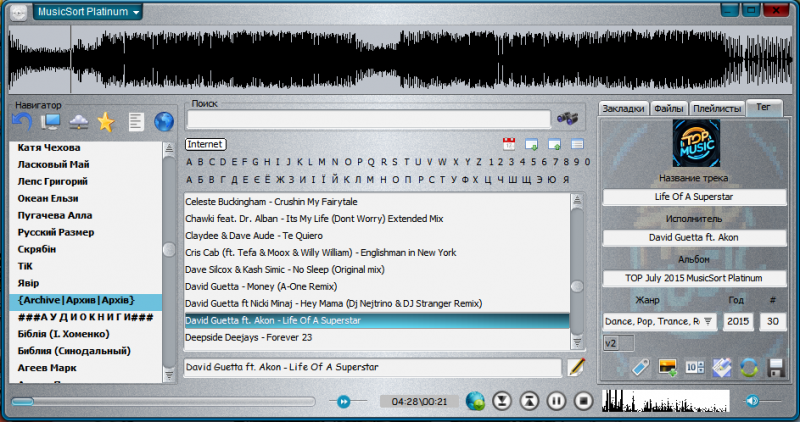Toggle the Internet filter button
Image resolution: width=800 pixels, height=422 pixels.
click(205, 144)
